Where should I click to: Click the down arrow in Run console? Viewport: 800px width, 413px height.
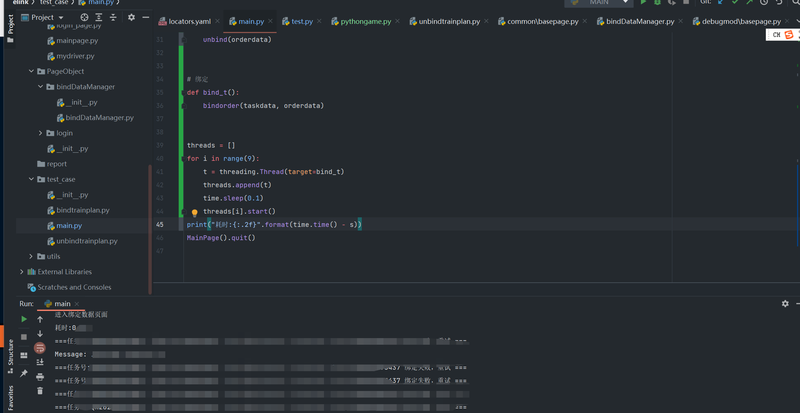point(40,333)
